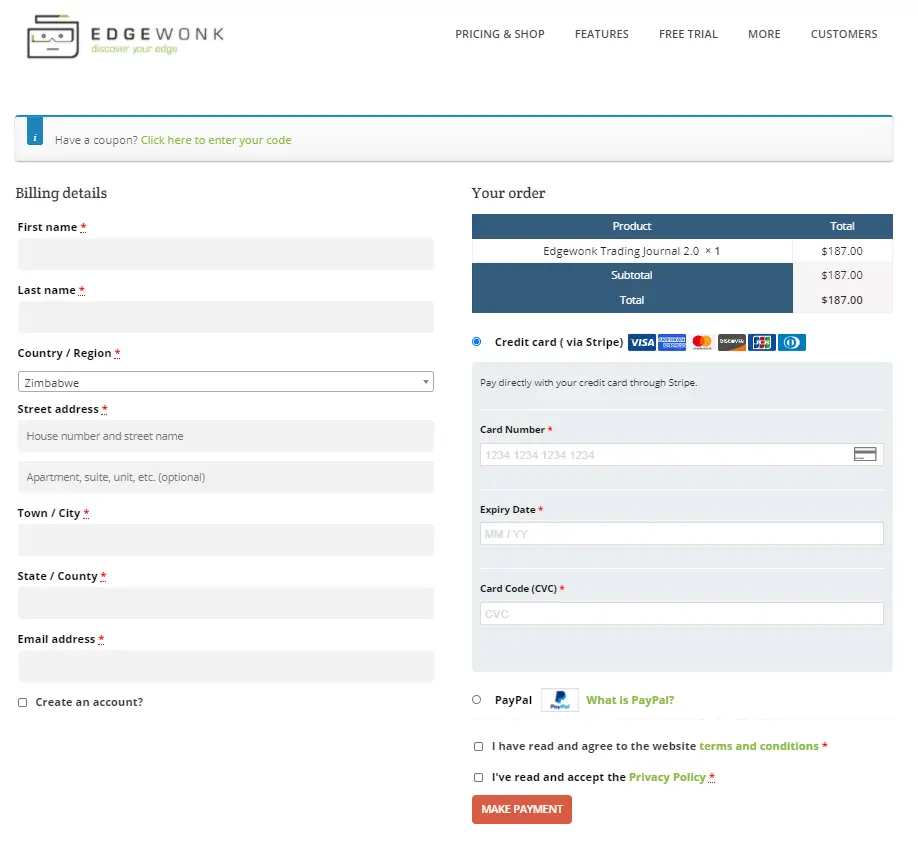The image size is (918, 843).
Task: Focus the Town / City input field
Action: [x=225, y=540]
